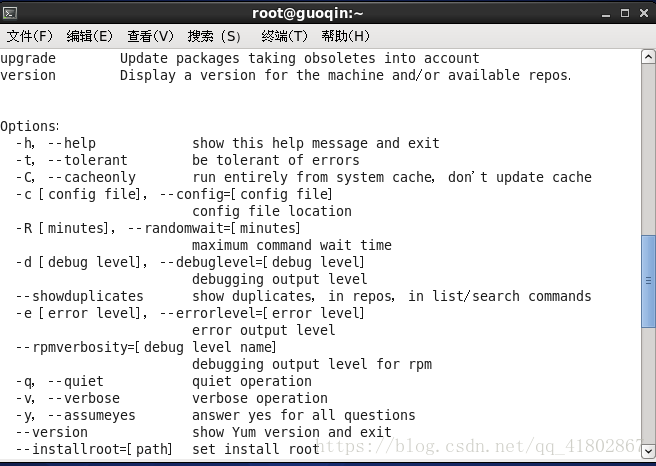
Task: Click the '--debuglevel=[debug level]' option text
Action: pos(262,262)
